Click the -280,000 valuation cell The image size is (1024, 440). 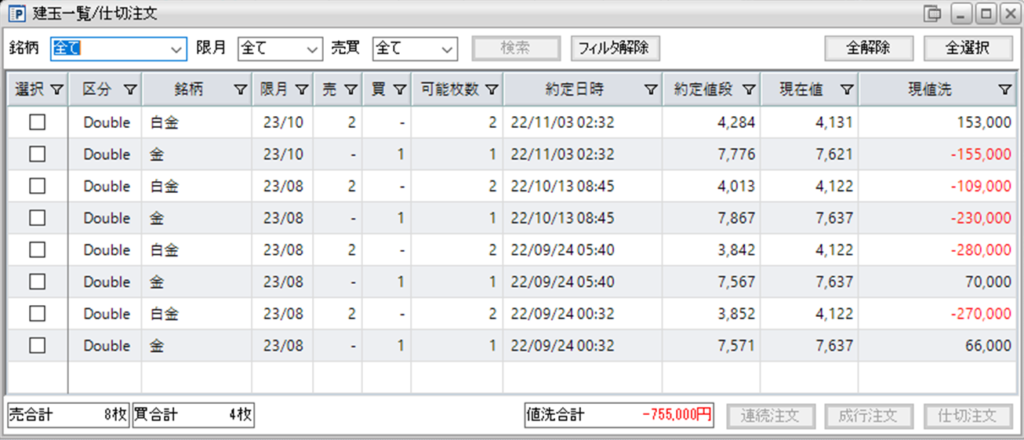[x=936, y=250]
